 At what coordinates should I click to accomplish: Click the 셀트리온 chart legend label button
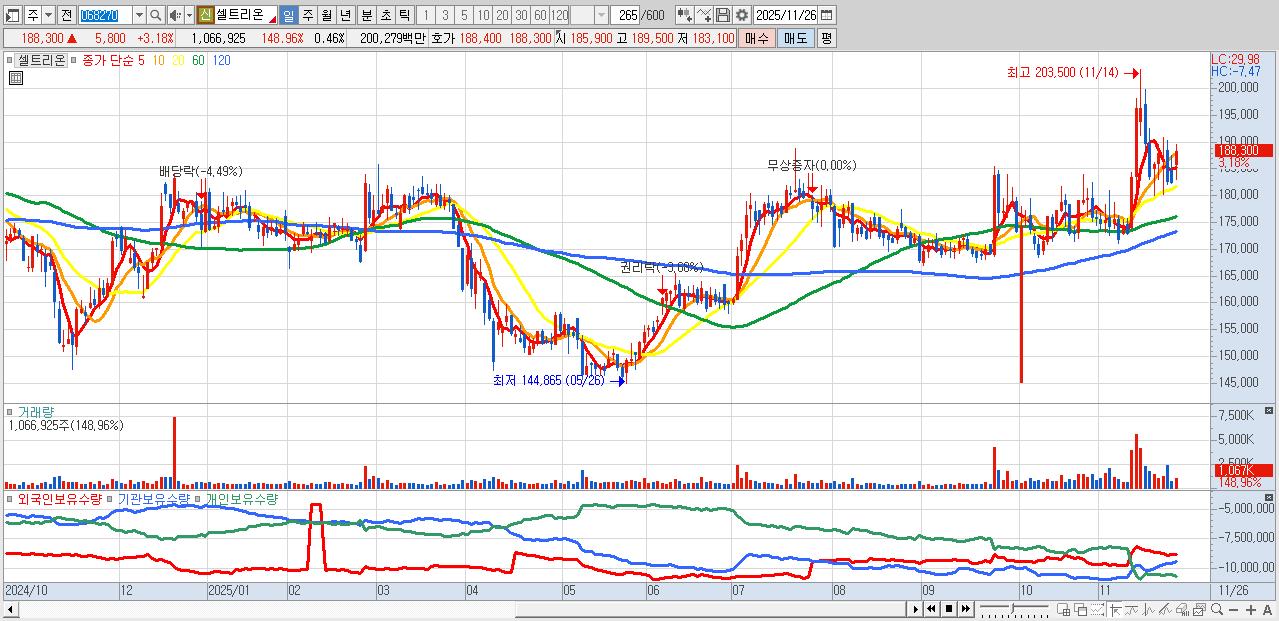coord(41,60)
